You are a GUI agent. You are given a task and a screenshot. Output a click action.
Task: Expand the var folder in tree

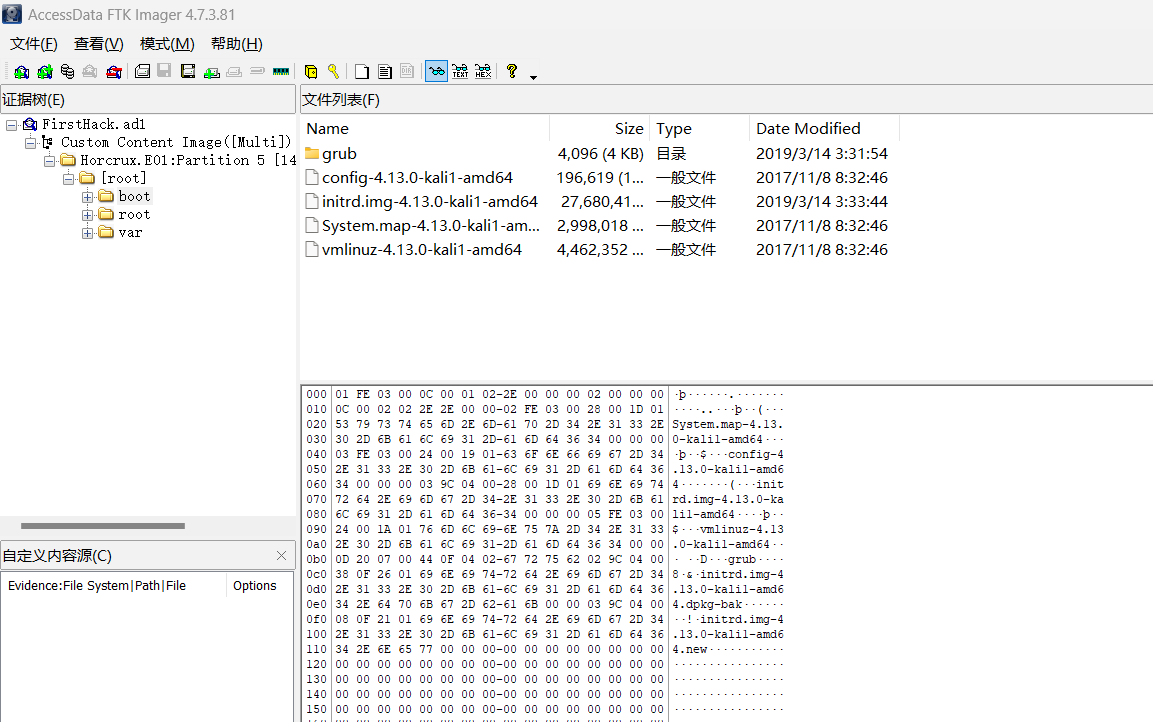click(88, 233)
